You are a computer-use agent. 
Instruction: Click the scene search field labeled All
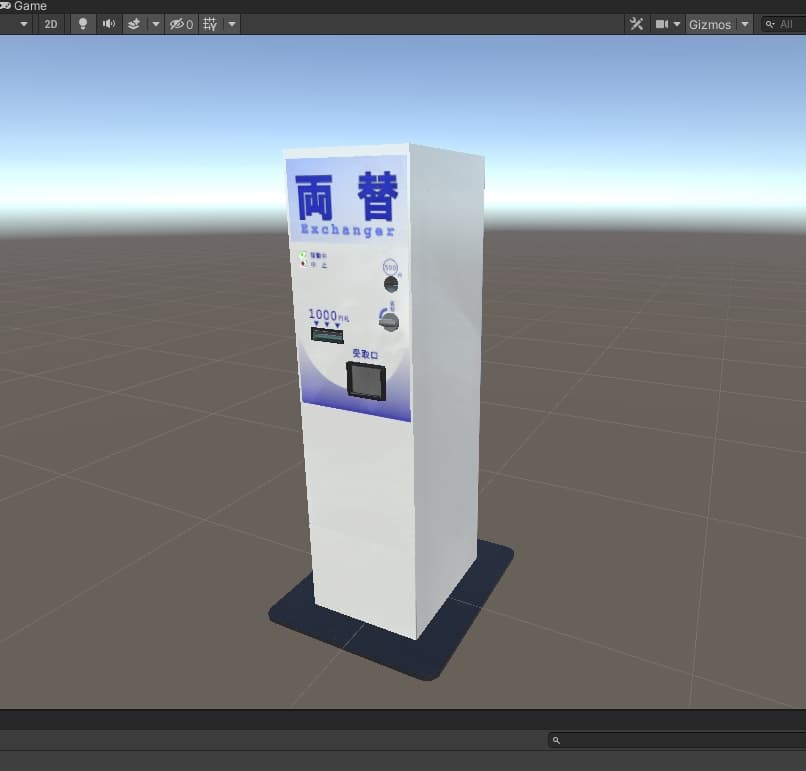coord(788,24)
